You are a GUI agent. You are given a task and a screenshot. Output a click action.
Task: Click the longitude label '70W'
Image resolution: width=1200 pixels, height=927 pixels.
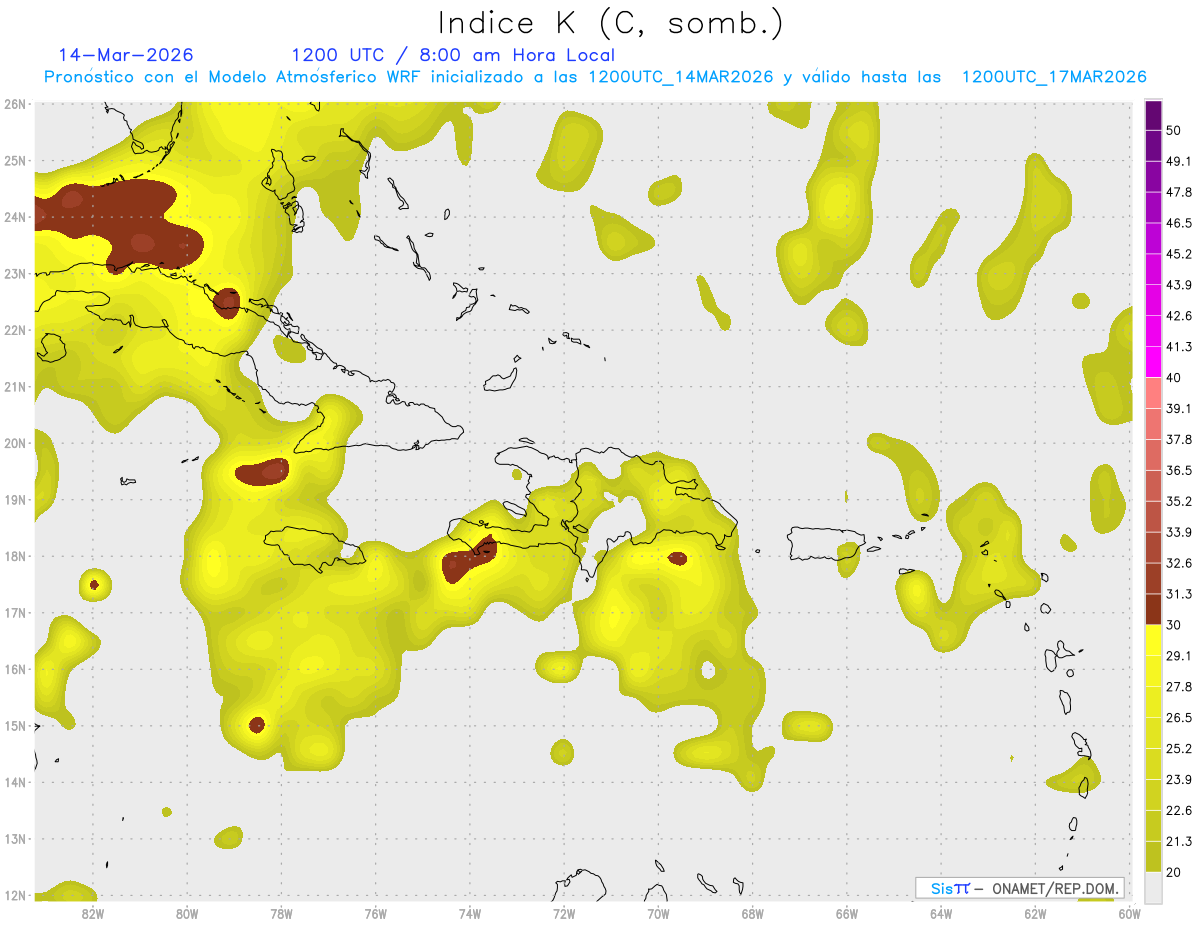click(x=658, y=913)
